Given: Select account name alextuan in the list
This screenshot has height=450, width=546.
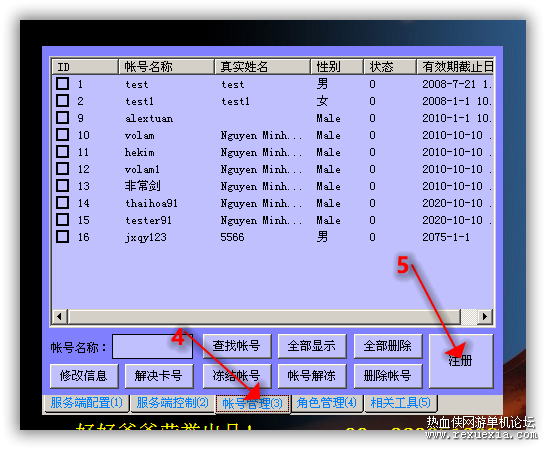Looking at the screenshot, I should point(149,118).
